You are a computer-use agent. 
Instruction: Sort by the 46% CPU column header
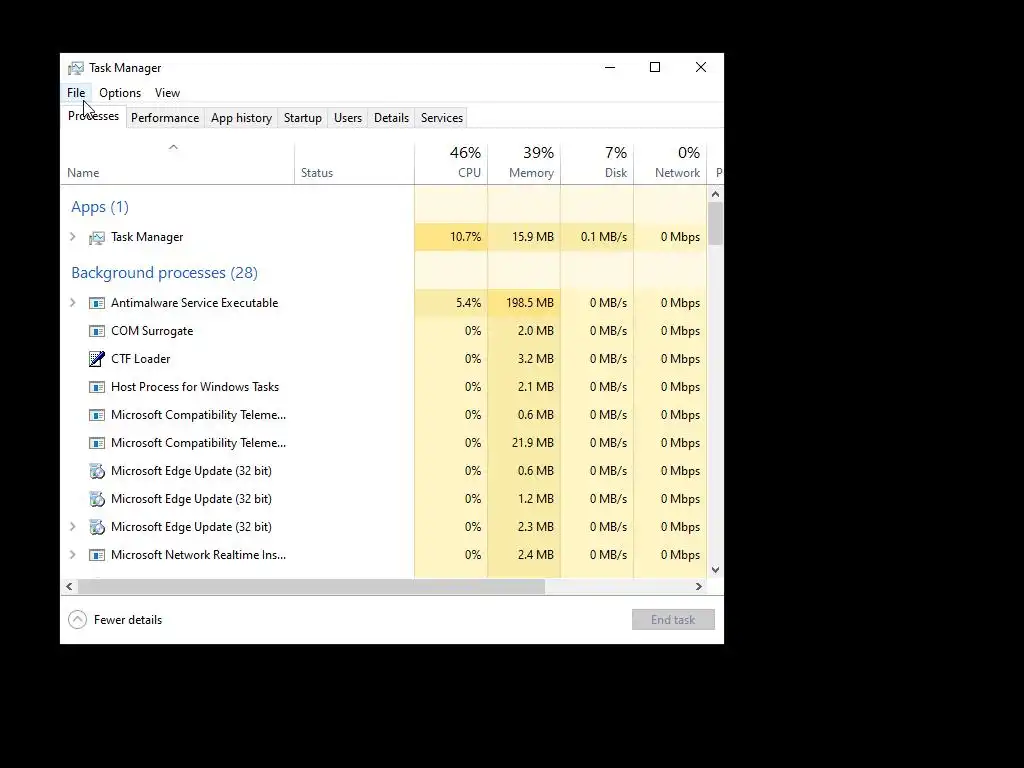pyautogui.click(x=451, y=163)
